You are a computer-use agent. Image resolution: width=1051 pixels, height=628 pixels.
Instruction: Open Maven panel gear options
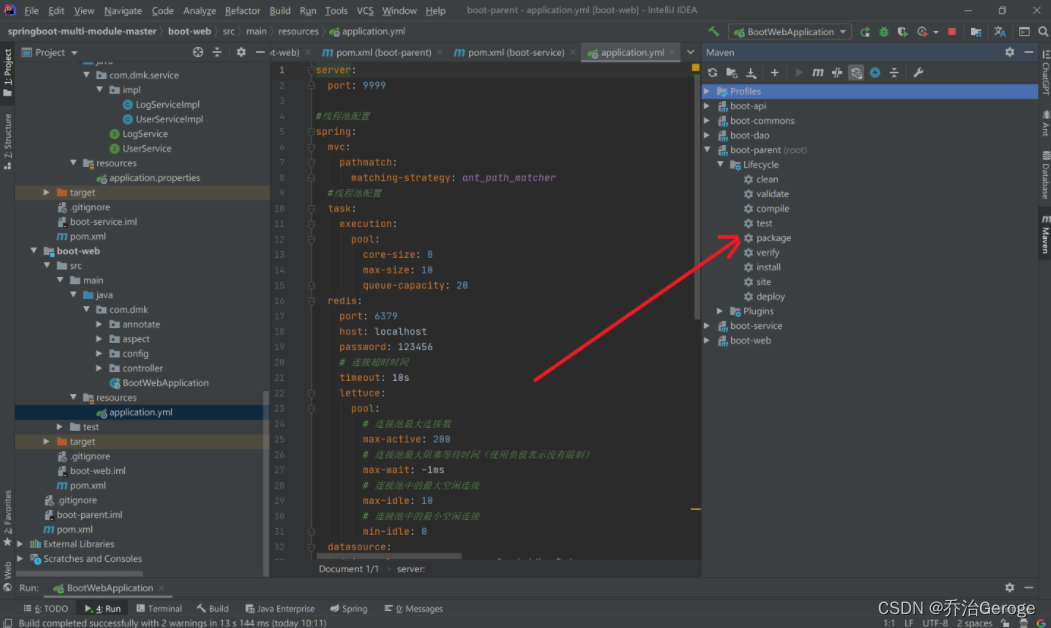click(x=1009, y=52)
